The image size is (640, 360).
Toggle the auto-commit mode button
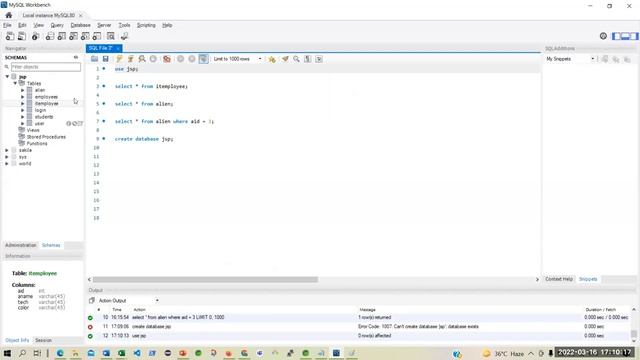(203, 59)
